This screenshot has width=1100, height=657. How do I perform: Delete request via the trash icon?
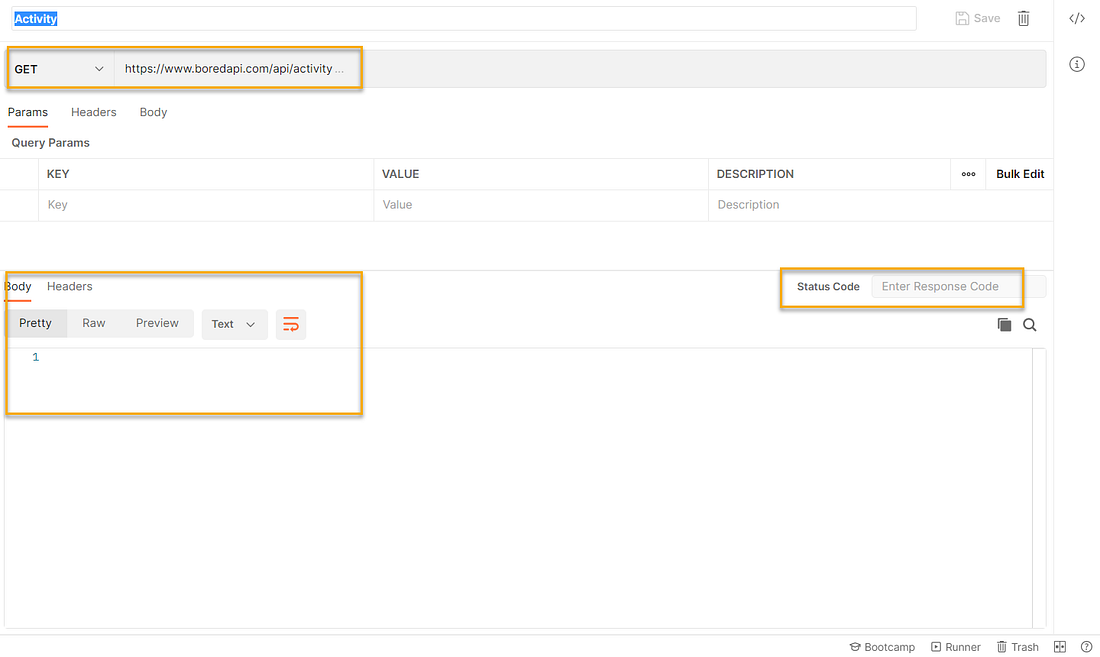[x=1023, y=18]
